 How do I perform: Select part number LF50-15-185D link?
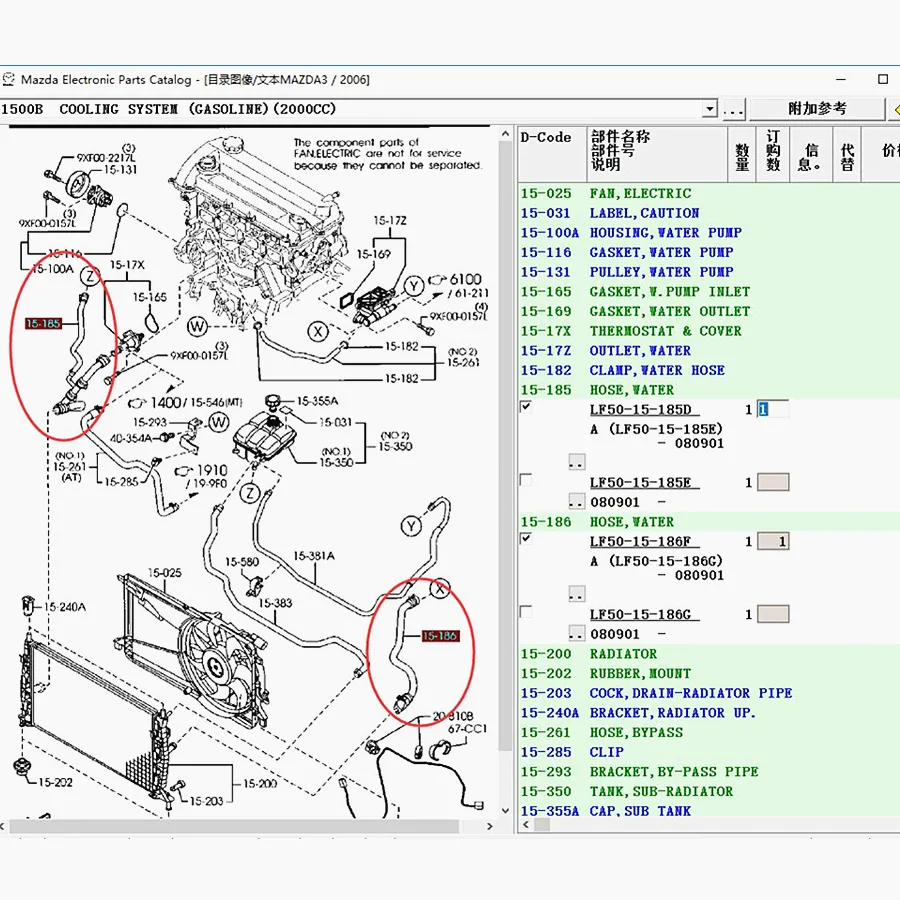[x=645, y=410]
